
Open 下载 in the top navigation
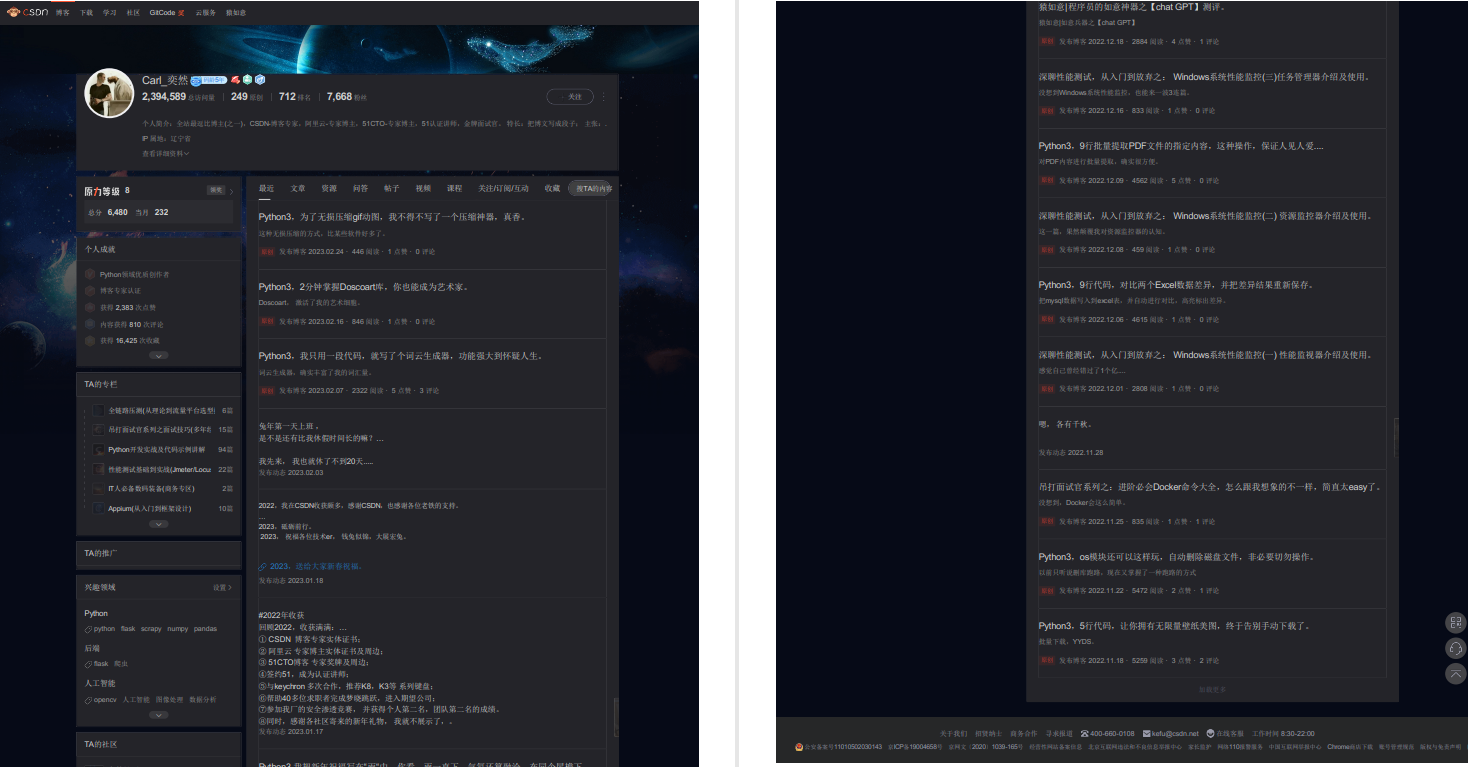coord(87,13)
